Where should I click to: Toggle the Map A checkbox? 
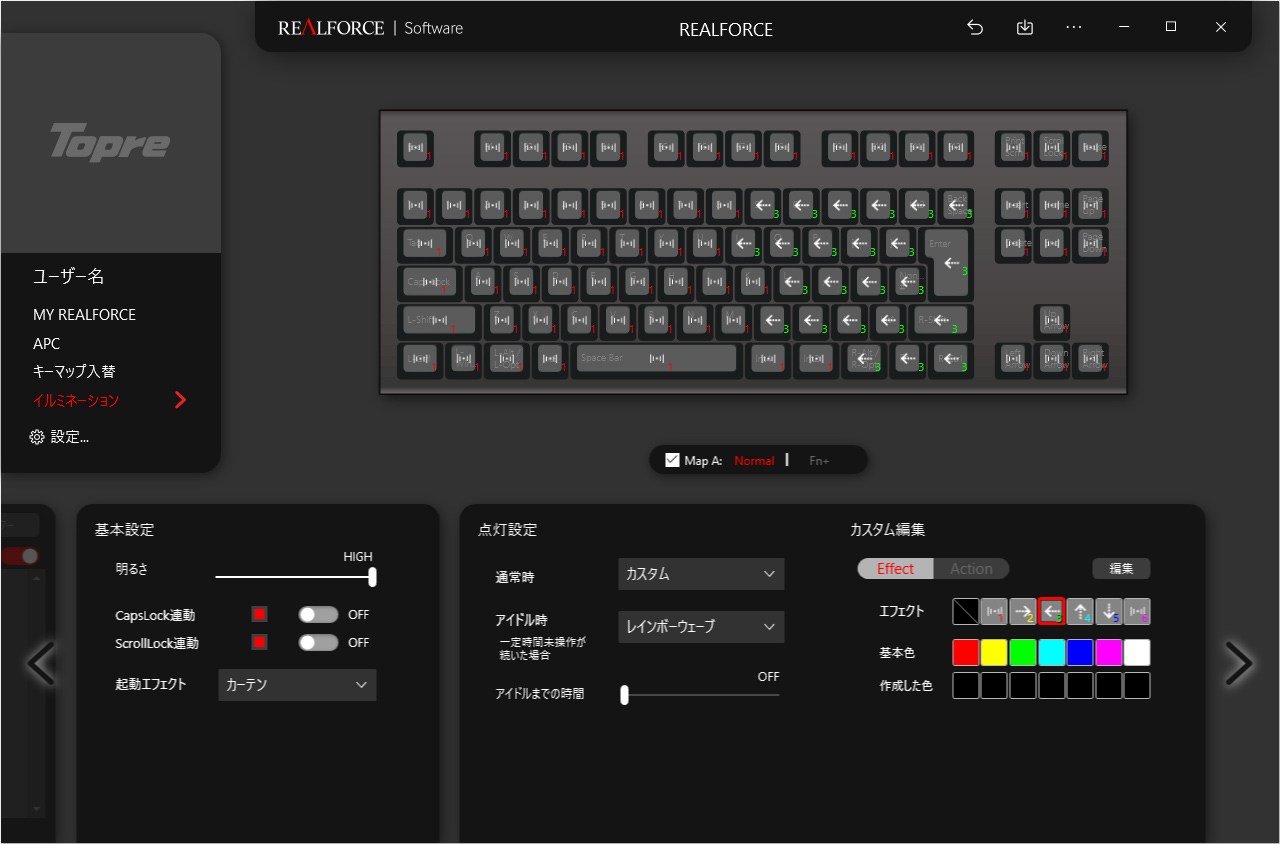(x=672, y=460)
